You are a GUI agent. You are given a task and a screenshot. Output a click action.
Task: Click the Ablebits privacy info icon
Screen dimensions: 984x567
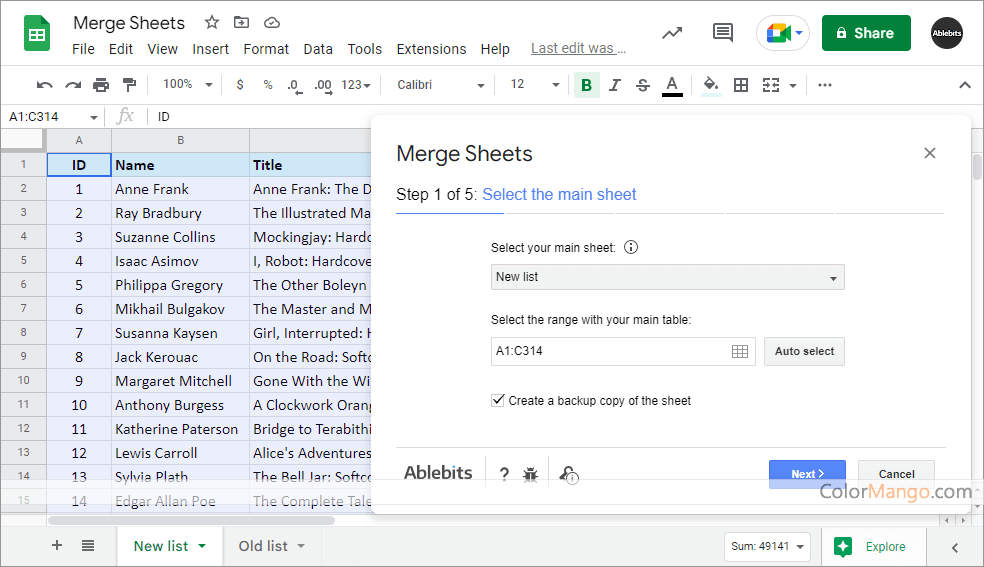pyautogui.click(x=569, y=475)
